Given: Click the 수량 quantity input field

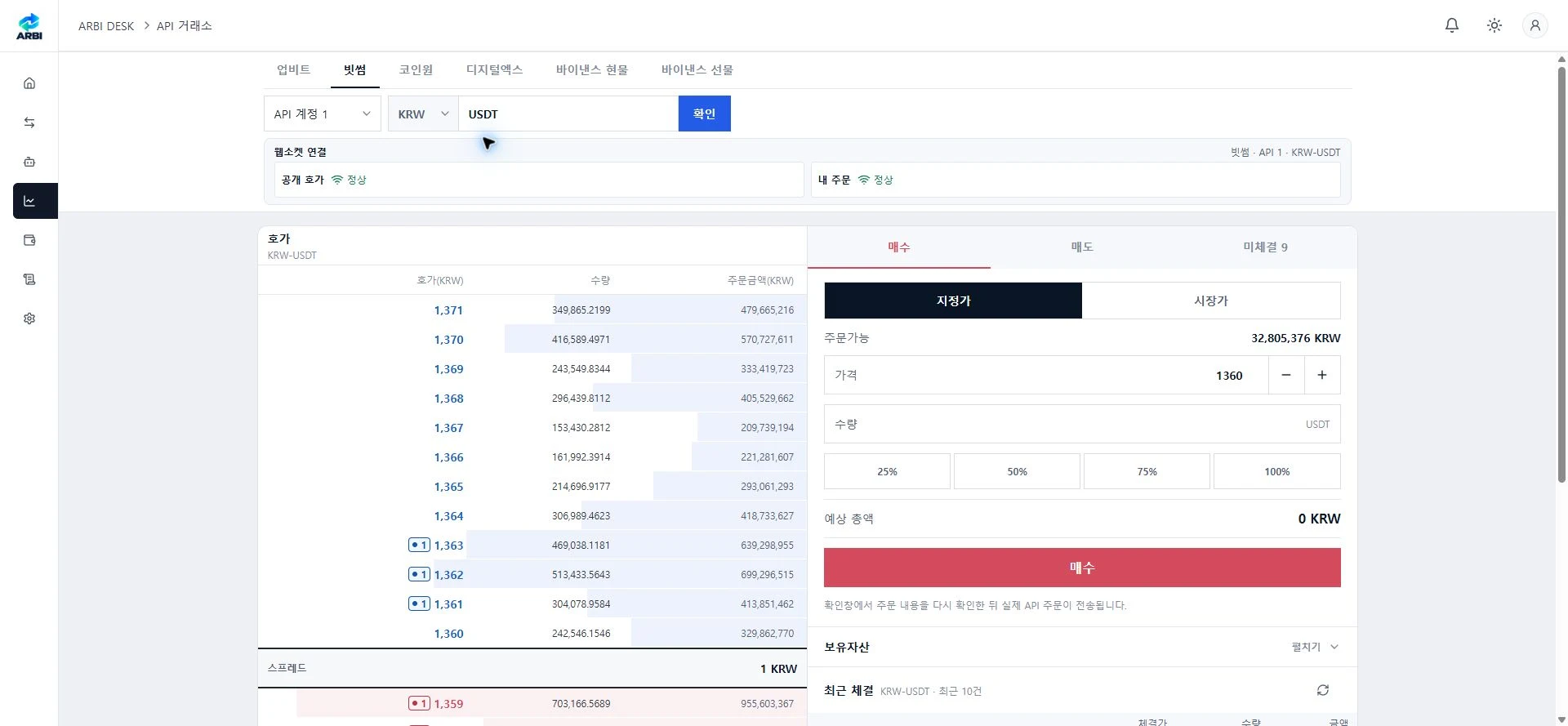Looking at the screenshot, I should [1082, 424].
